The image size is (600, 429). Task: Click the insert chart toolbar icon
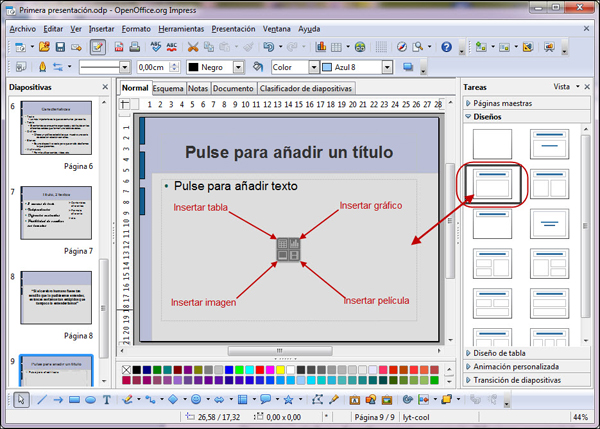[x=320, y=47]
